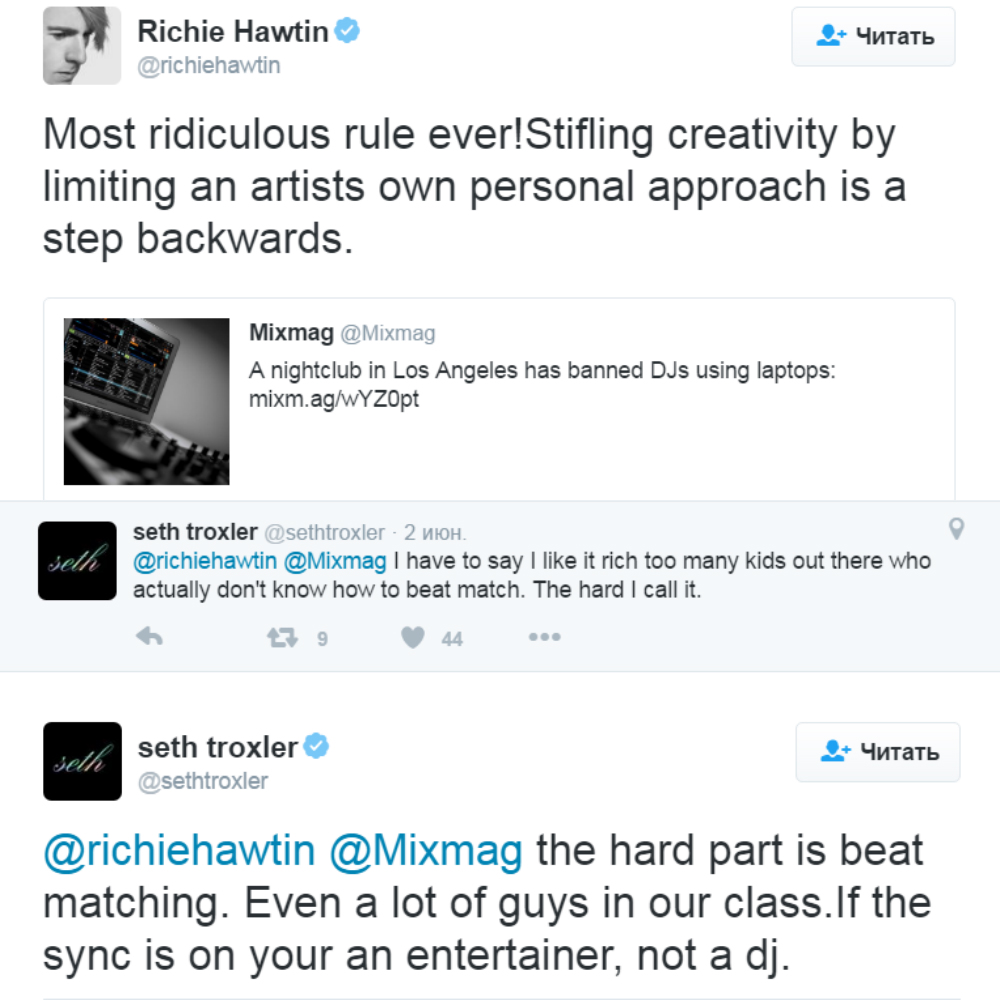Viewport: 1000px width, 1000px height.
Task: Click Richie Hawtin's verified badge
Action: pos(347,31)
